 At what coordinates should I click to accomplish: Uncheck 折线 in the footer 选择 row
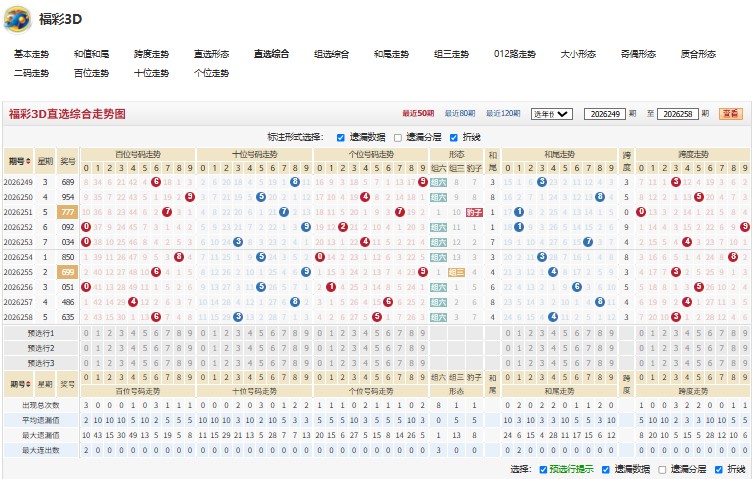[719, 469]
